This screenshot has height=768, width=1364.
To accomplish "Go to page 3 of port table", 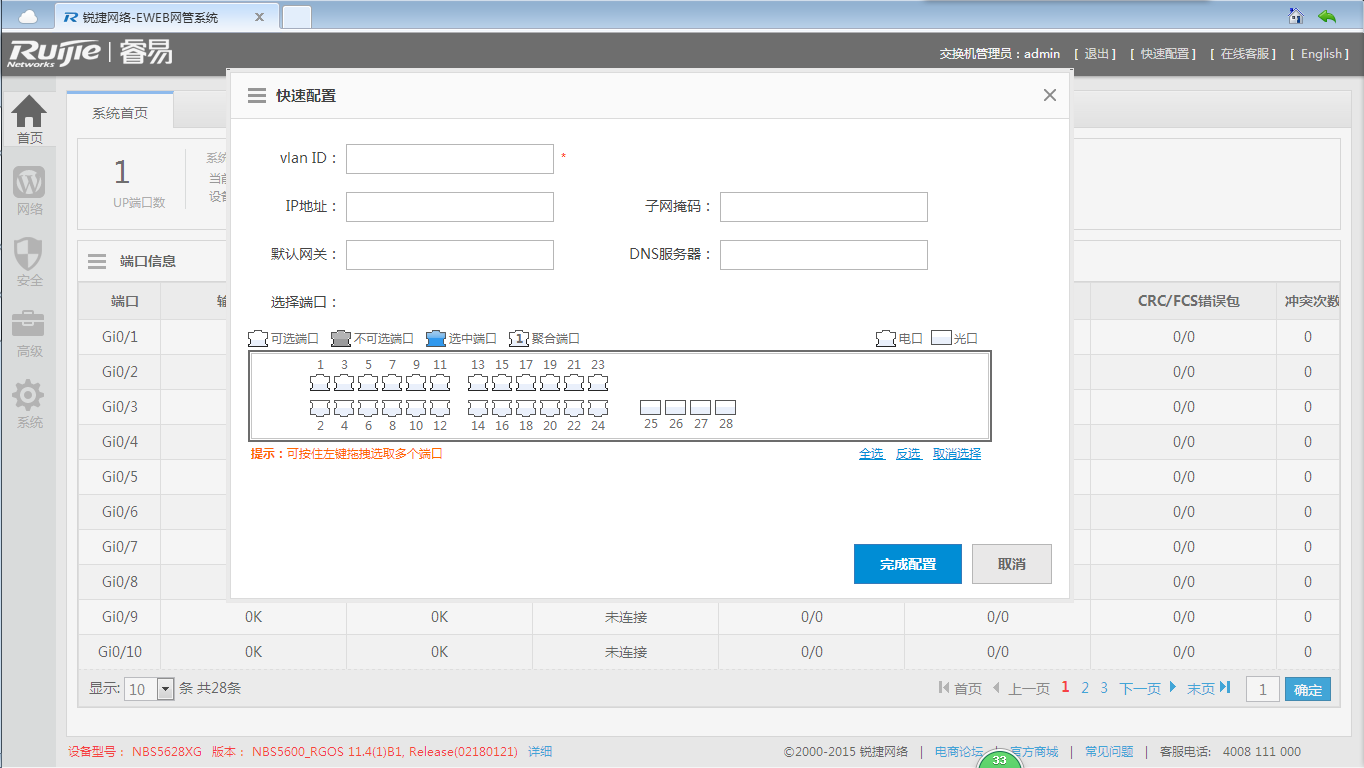I will pos(1104,688).
